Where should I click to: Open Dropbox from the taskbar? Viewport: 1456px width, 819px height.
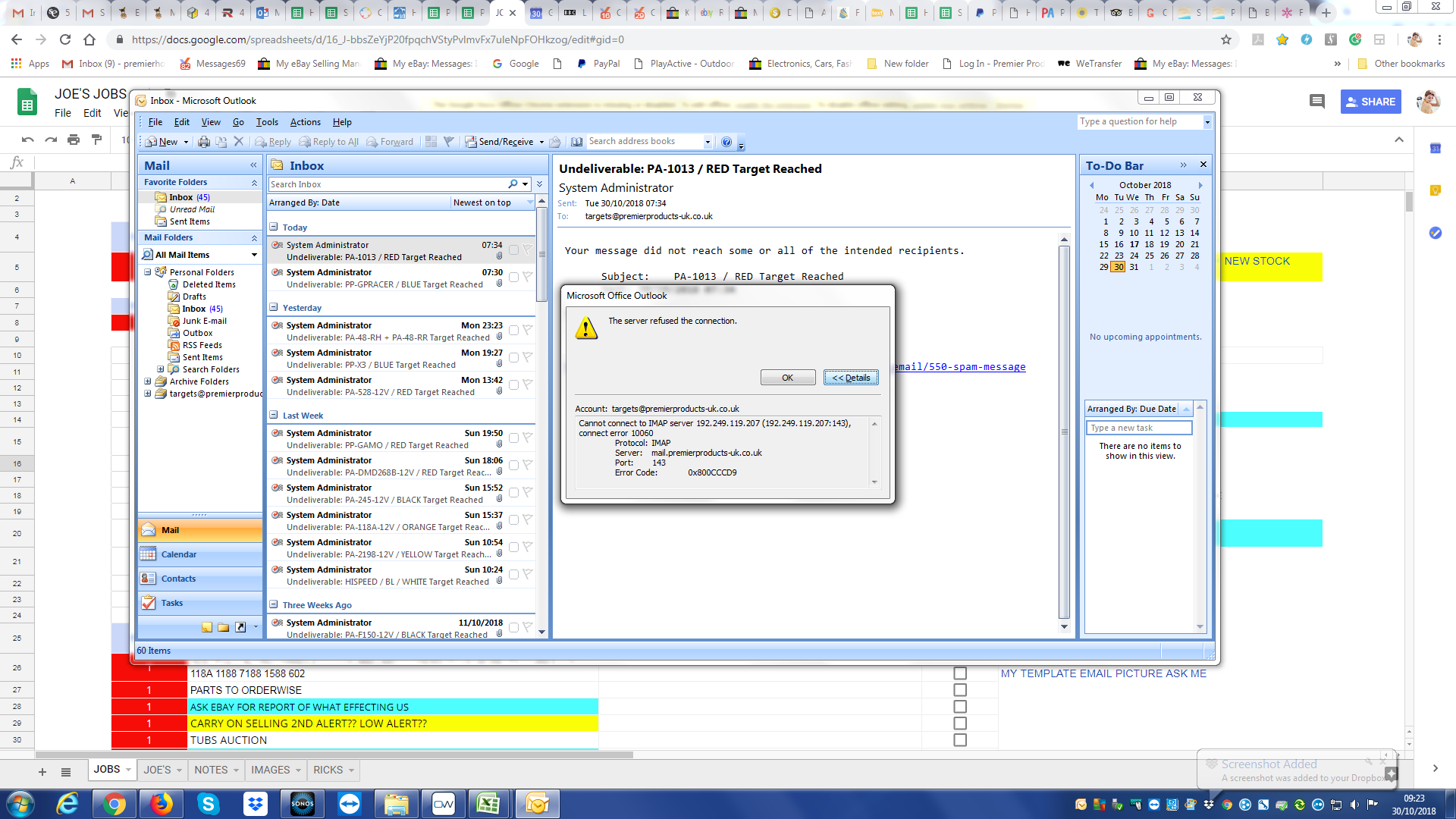256,804
